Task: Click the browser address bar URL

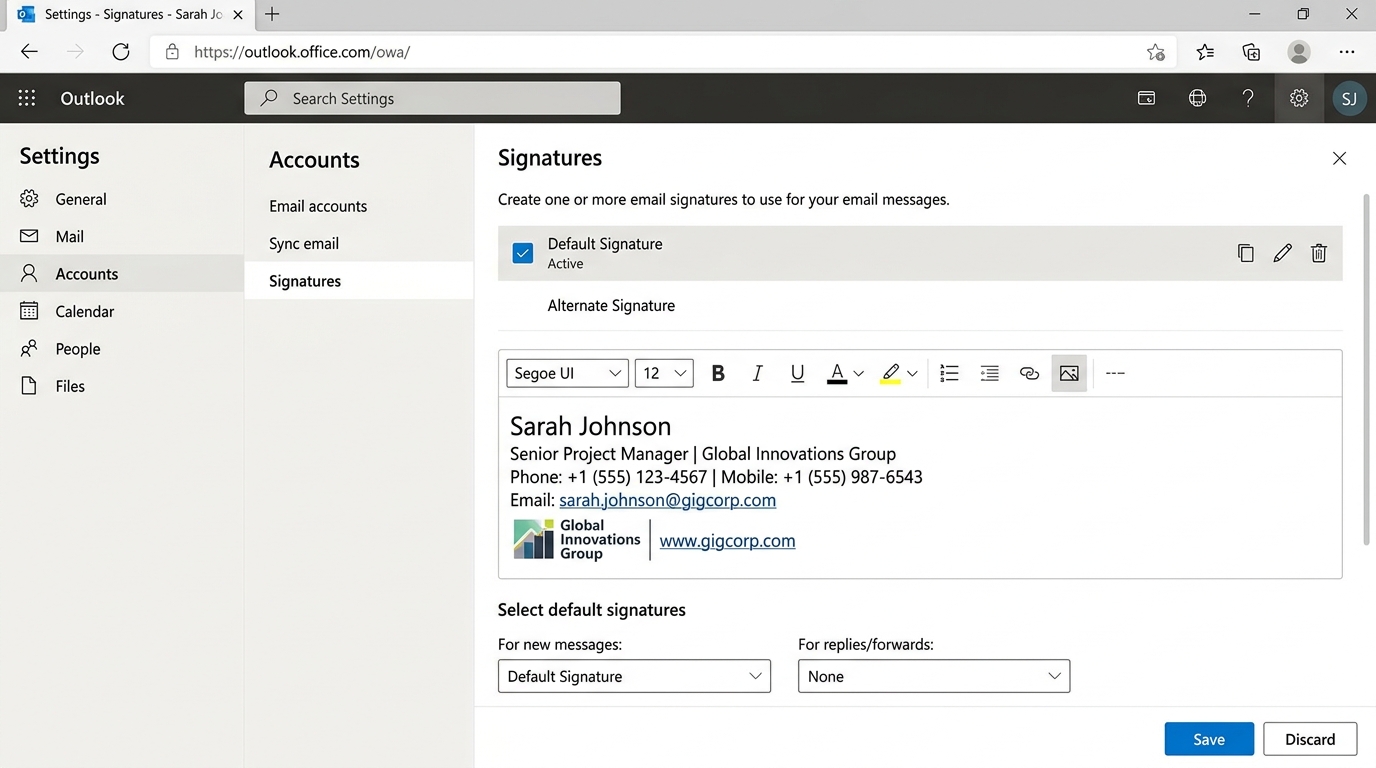Action: coord(302,52)
